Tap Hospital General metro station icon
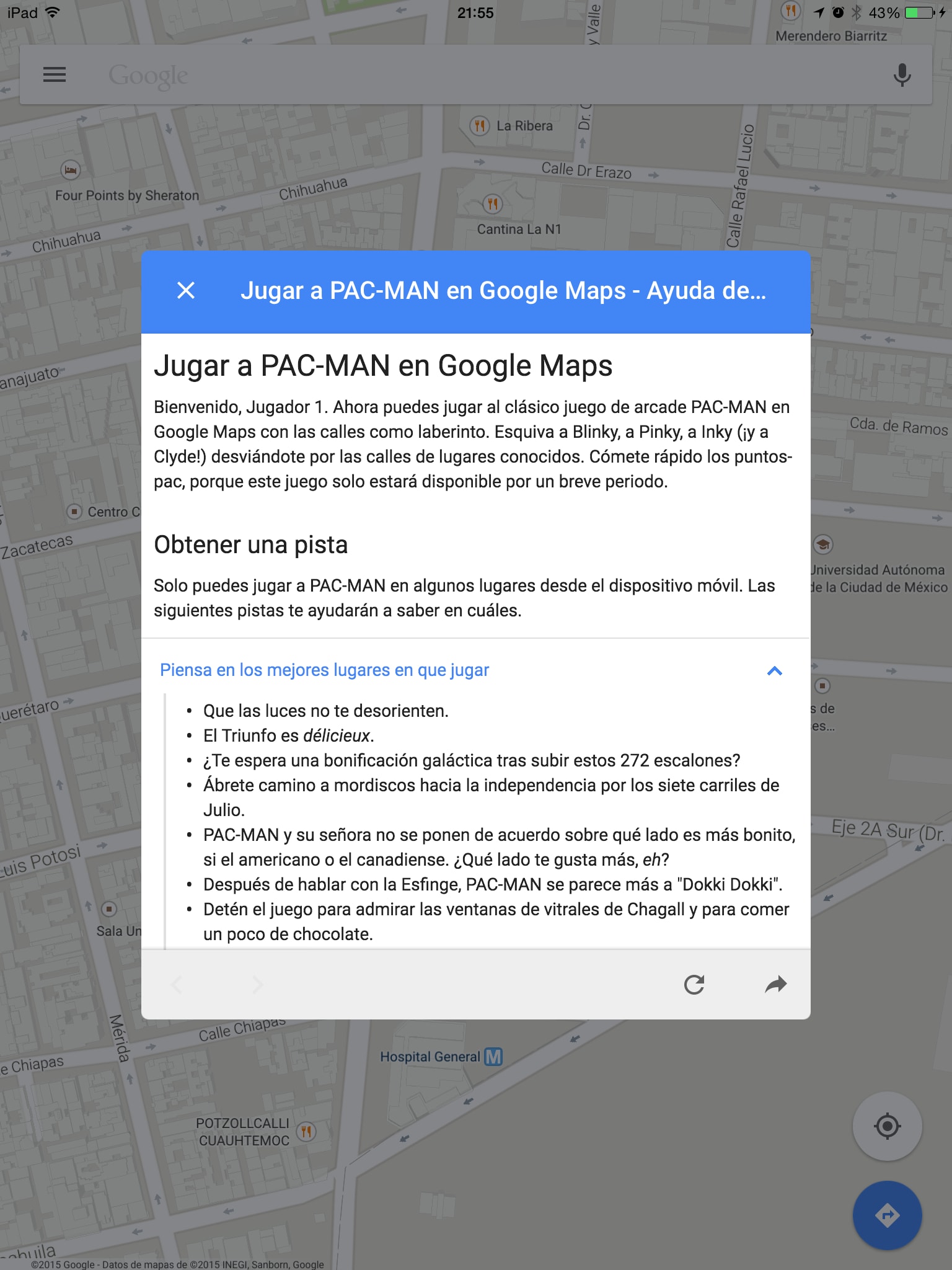 [x=493, y=1057]
